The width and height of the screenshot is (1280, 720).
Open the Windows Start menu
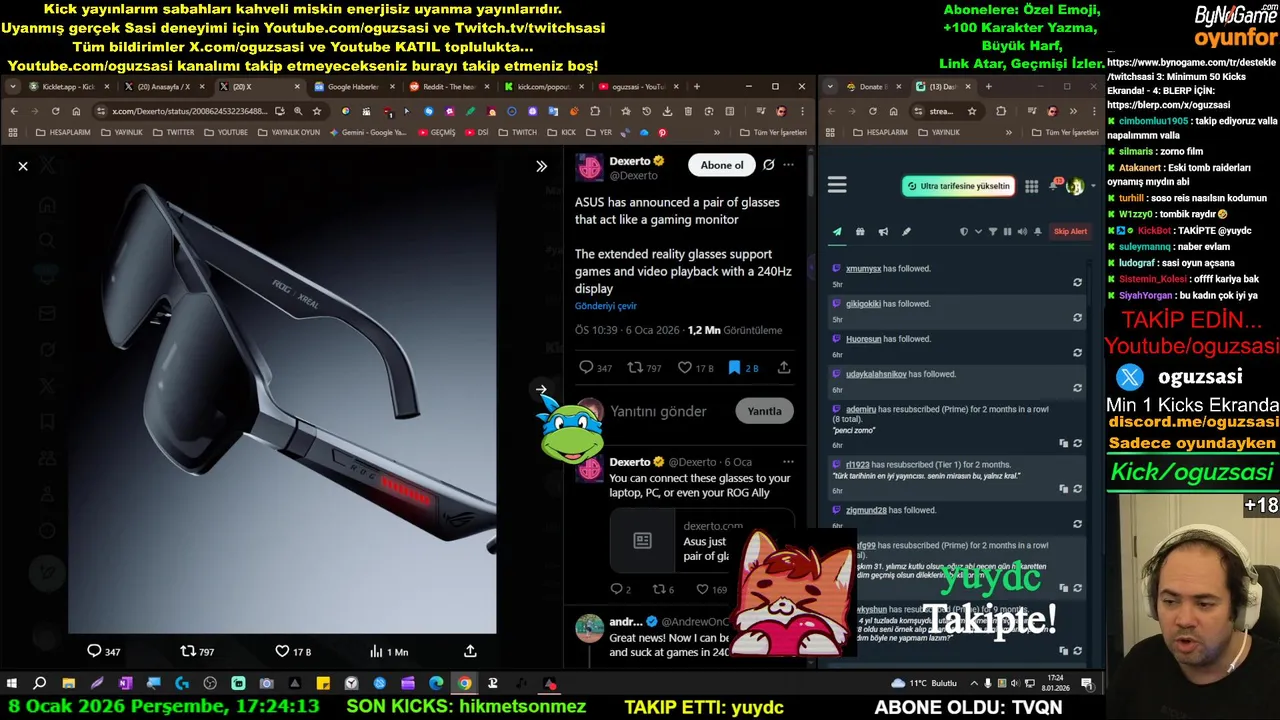click(x=12, y=684)
